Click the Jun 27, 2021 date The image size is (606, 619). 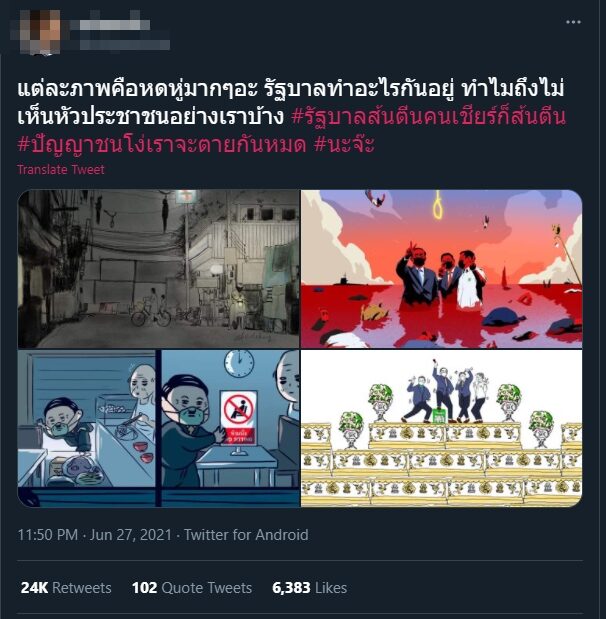tap(131, 535)
